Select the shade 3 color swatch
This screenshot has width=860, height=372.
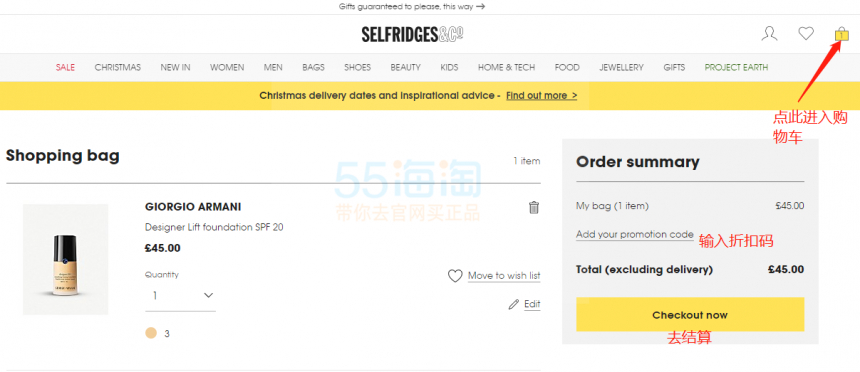point(151,333)
